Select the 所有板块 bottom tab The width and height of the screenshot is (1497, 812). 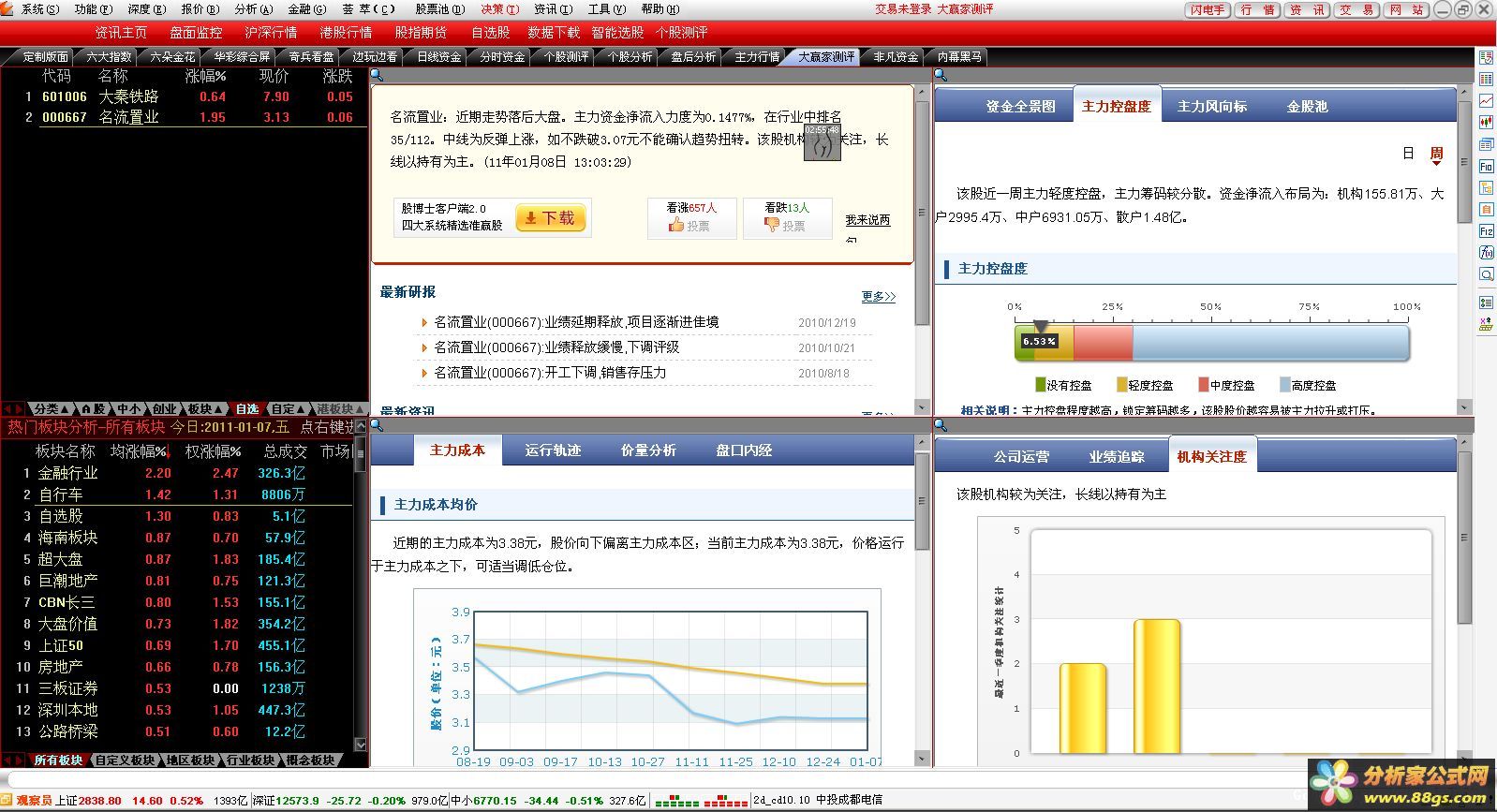tap(58, 760)
